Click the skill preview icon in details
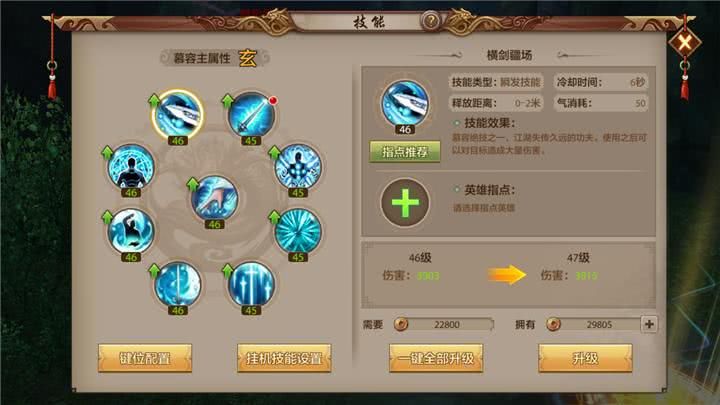Viewport: 720px width, 405px height. pyautogui.click(x=405, y=104)
